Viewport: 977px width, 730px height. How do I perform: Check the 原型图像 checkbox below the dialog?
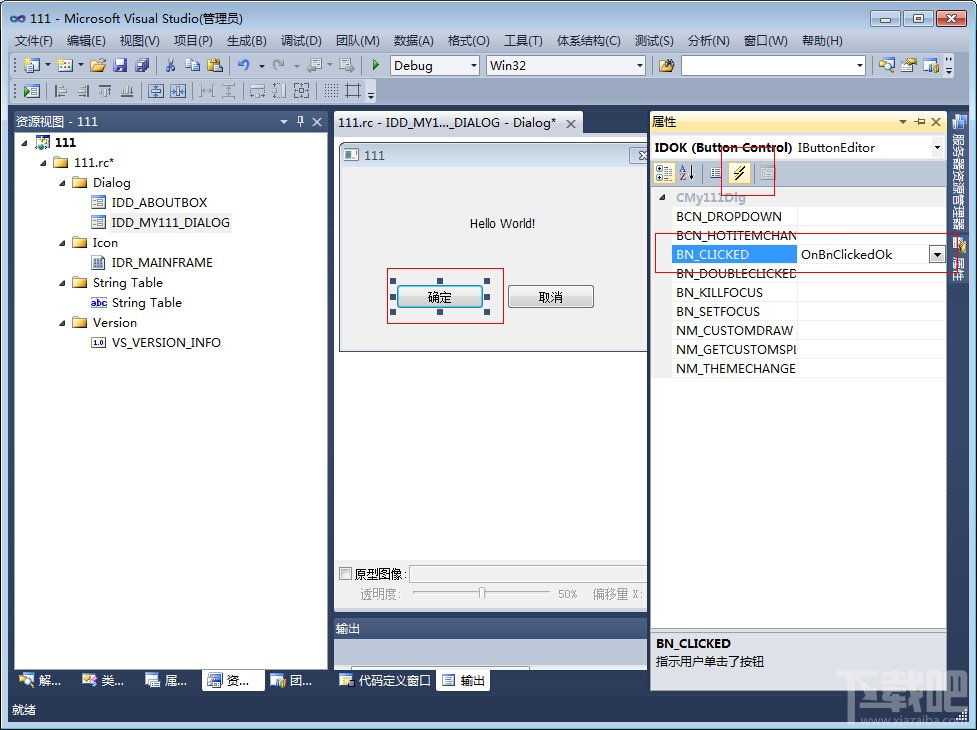tap(345, 573)
